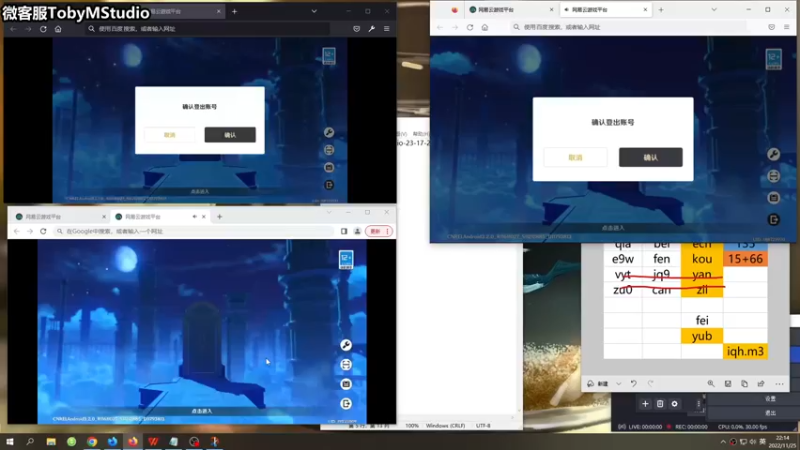Click the Pocket icon in dark Firefox toolbar

pyautogui.click(x=357, y=29)
